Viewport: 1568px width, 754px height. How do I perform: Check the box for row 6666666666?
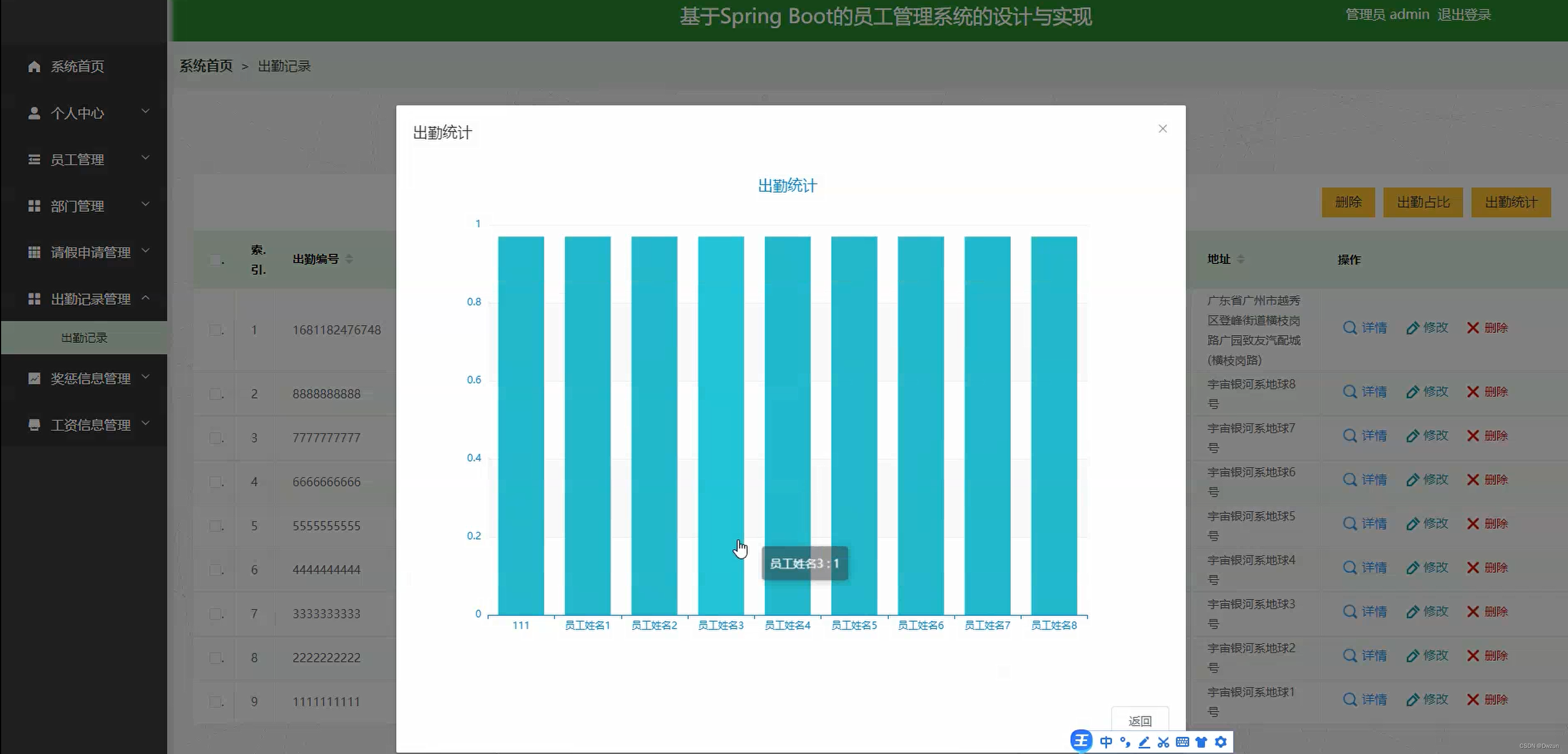(216, 482)
